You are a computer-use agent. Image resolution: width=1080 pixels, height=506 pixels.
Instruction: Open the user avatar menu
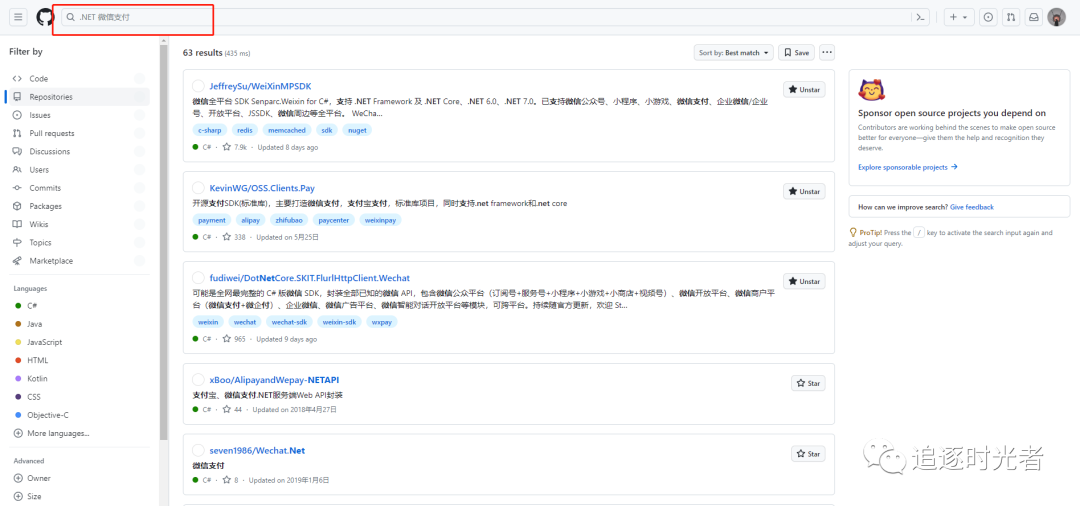(x=1057, y=17)
